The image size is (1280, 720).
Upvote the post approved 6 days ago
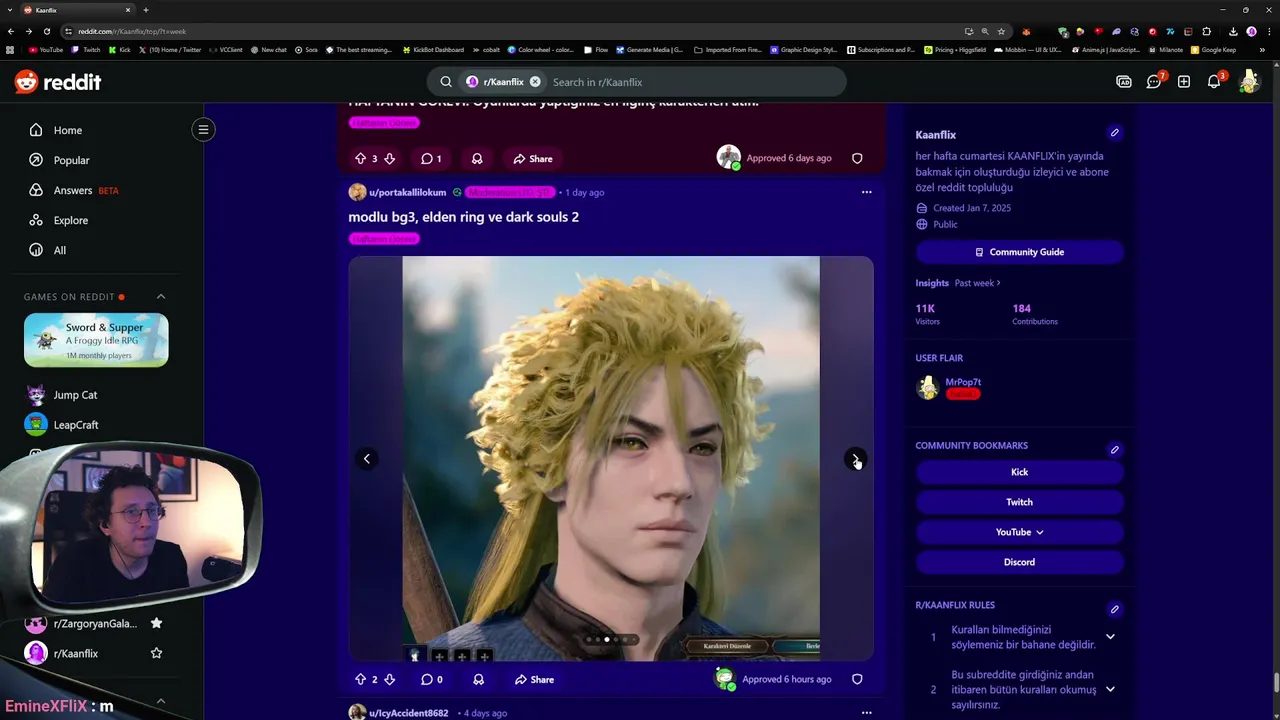click(360, 158)
